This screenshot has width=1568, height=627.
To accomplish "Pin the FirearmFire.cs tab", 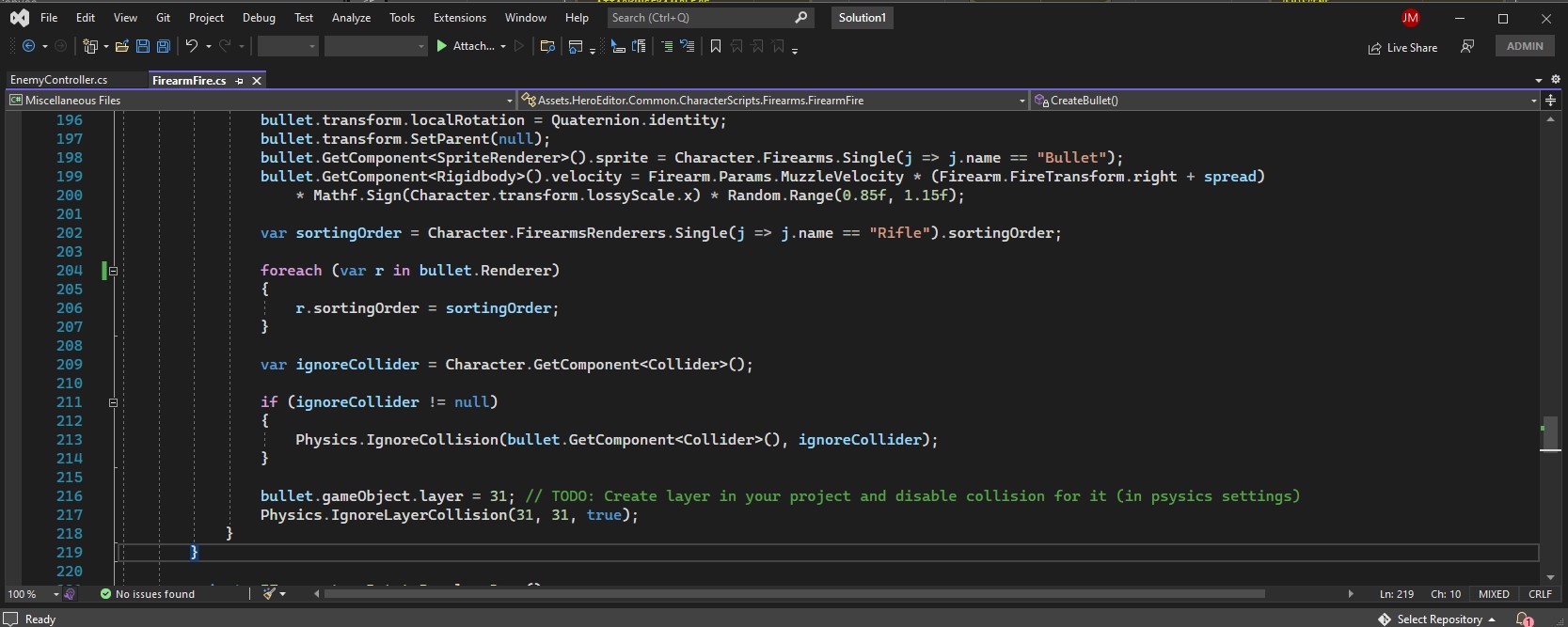I will (x=239, y=81).
